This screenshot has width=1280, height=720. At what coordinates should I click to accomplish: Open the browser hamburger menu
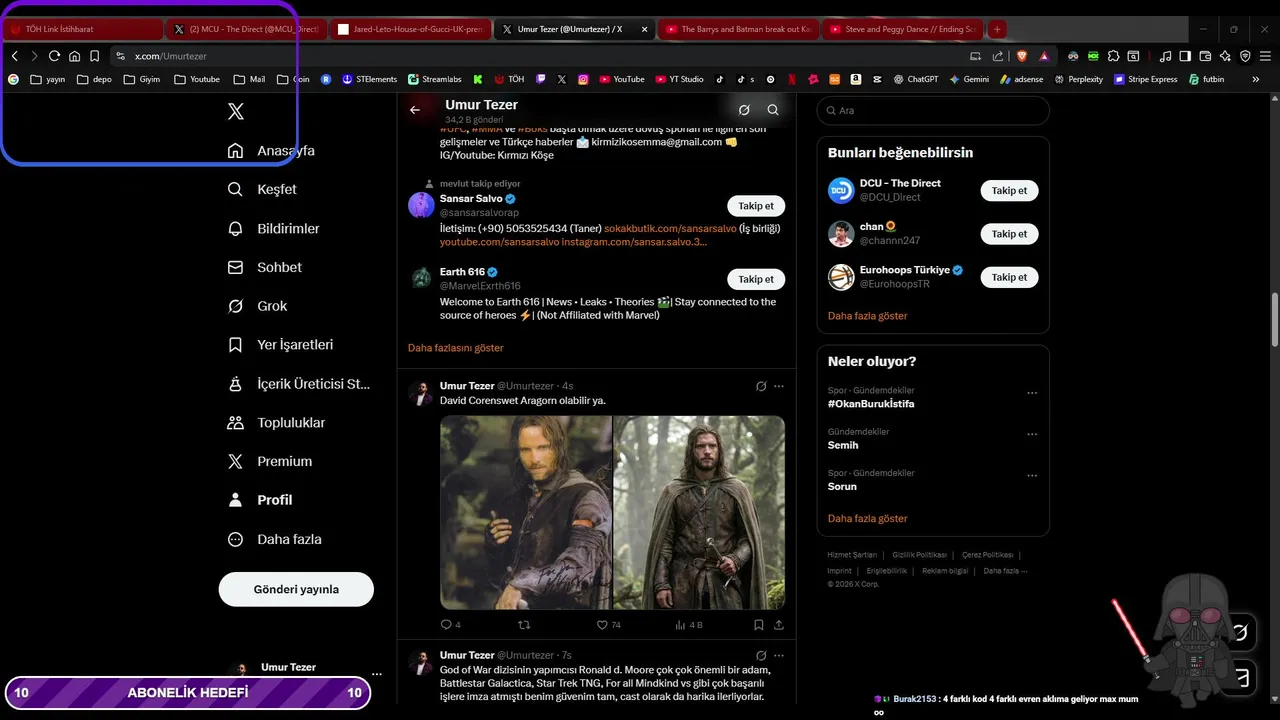(x=1265, y=56)
